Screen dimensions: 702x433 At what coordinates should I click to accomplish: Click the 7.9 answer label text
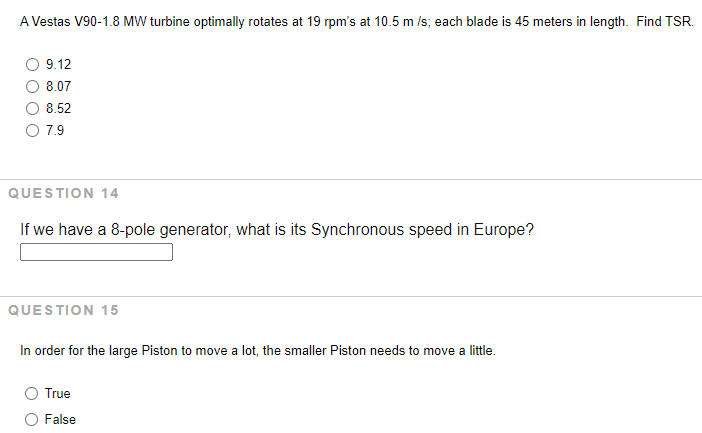(55, 130)
